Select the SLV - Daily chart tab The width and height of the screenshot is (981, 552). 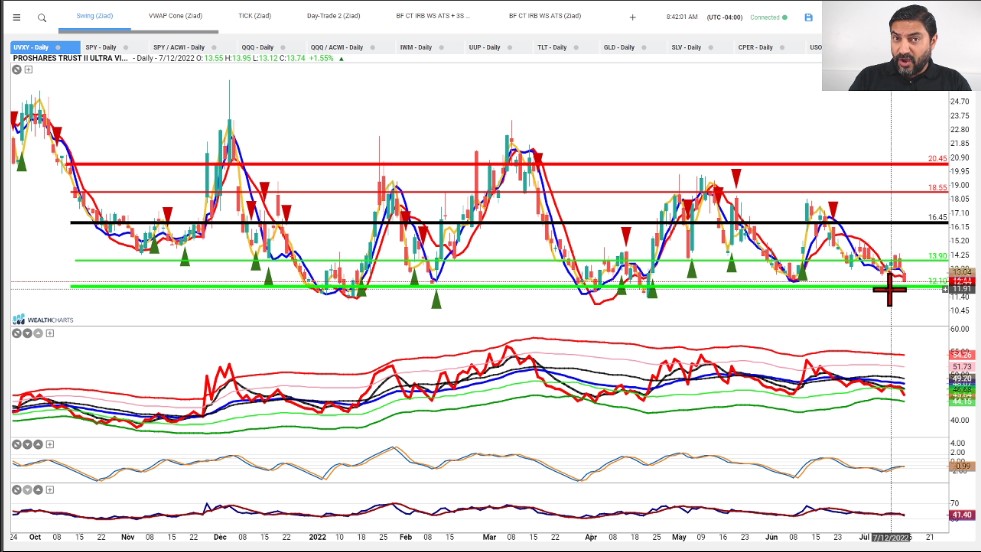pos(686,48)
